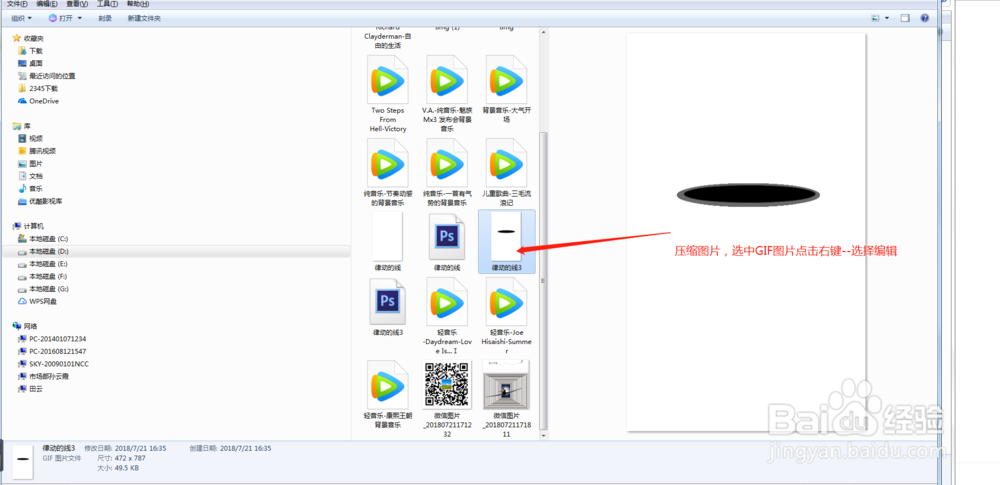Select the 库 libraries node
Screen dimensions: 1000x485
pyautogui.click(x=22, y=126)
